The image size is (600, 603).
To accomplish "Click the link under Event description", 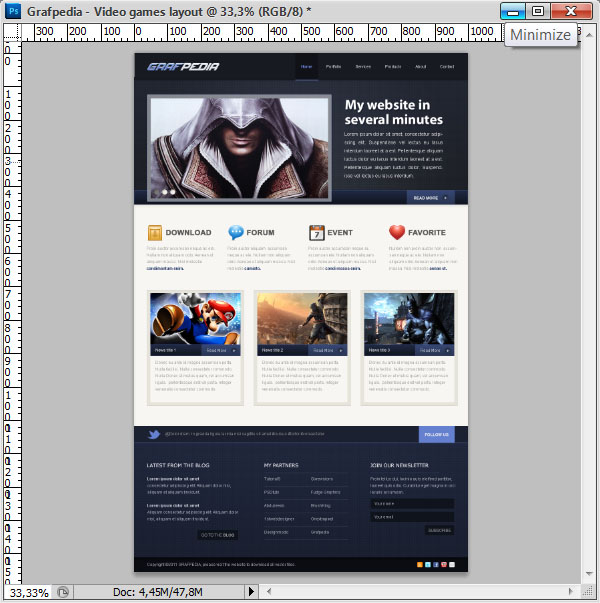I will point(343,268).
